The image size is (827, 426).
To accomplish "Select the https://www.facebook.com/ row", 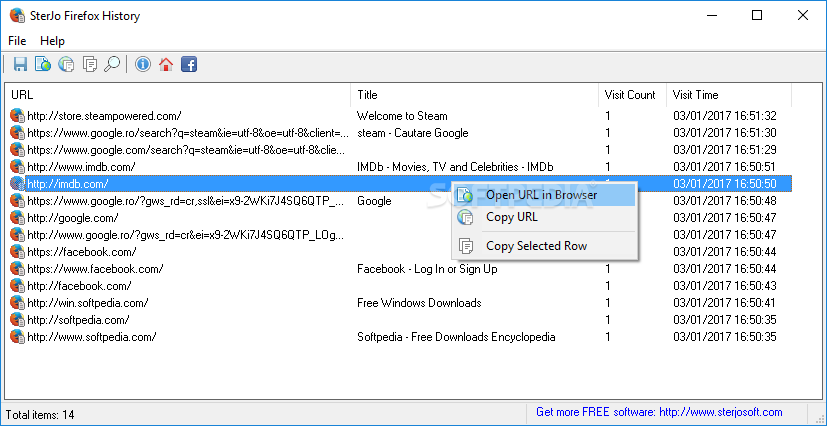I will click(401, 268).
